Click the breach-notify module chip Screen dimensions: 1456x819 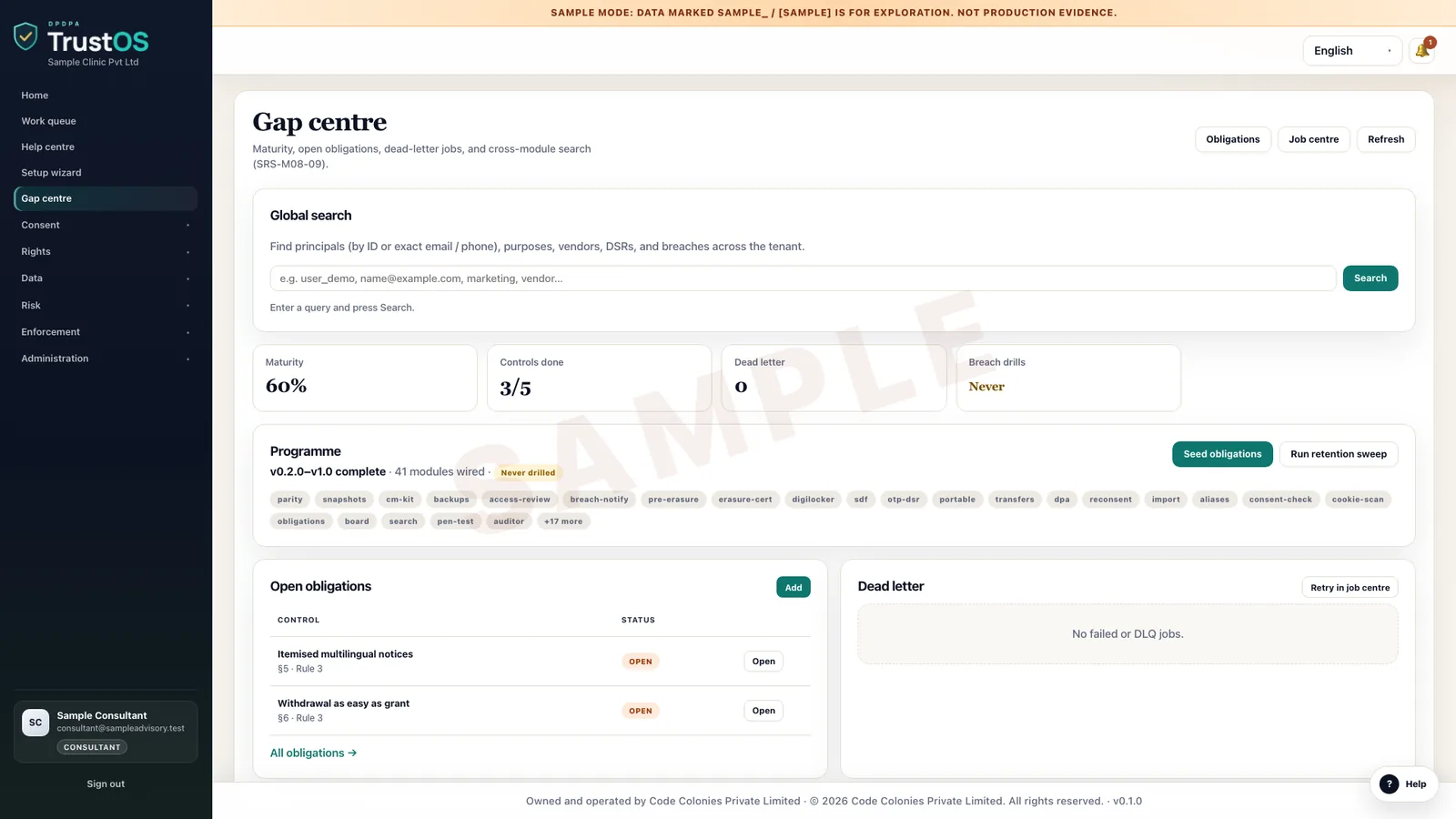click(599, 500)
